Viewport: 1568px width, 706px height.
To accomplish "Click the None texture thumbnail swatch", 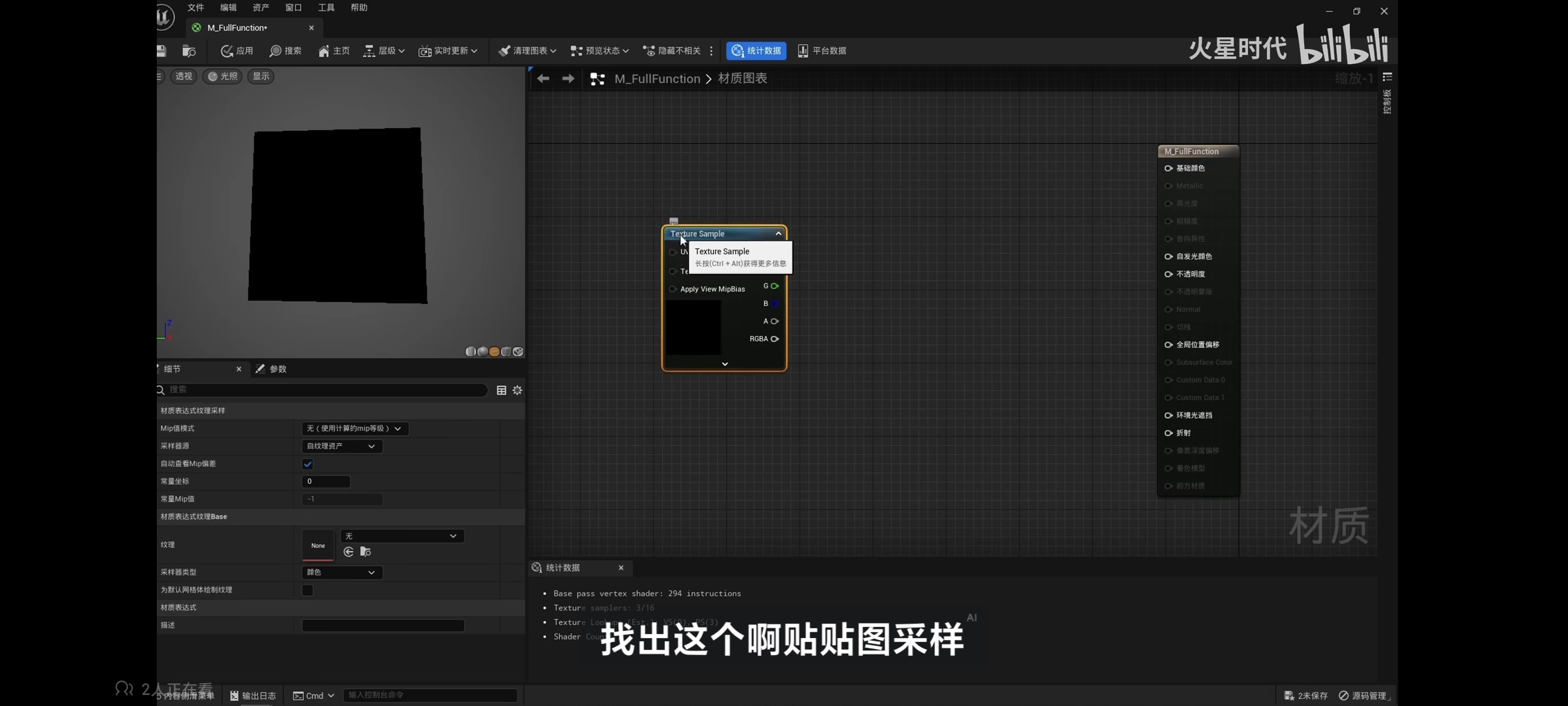I will (318, 546).
